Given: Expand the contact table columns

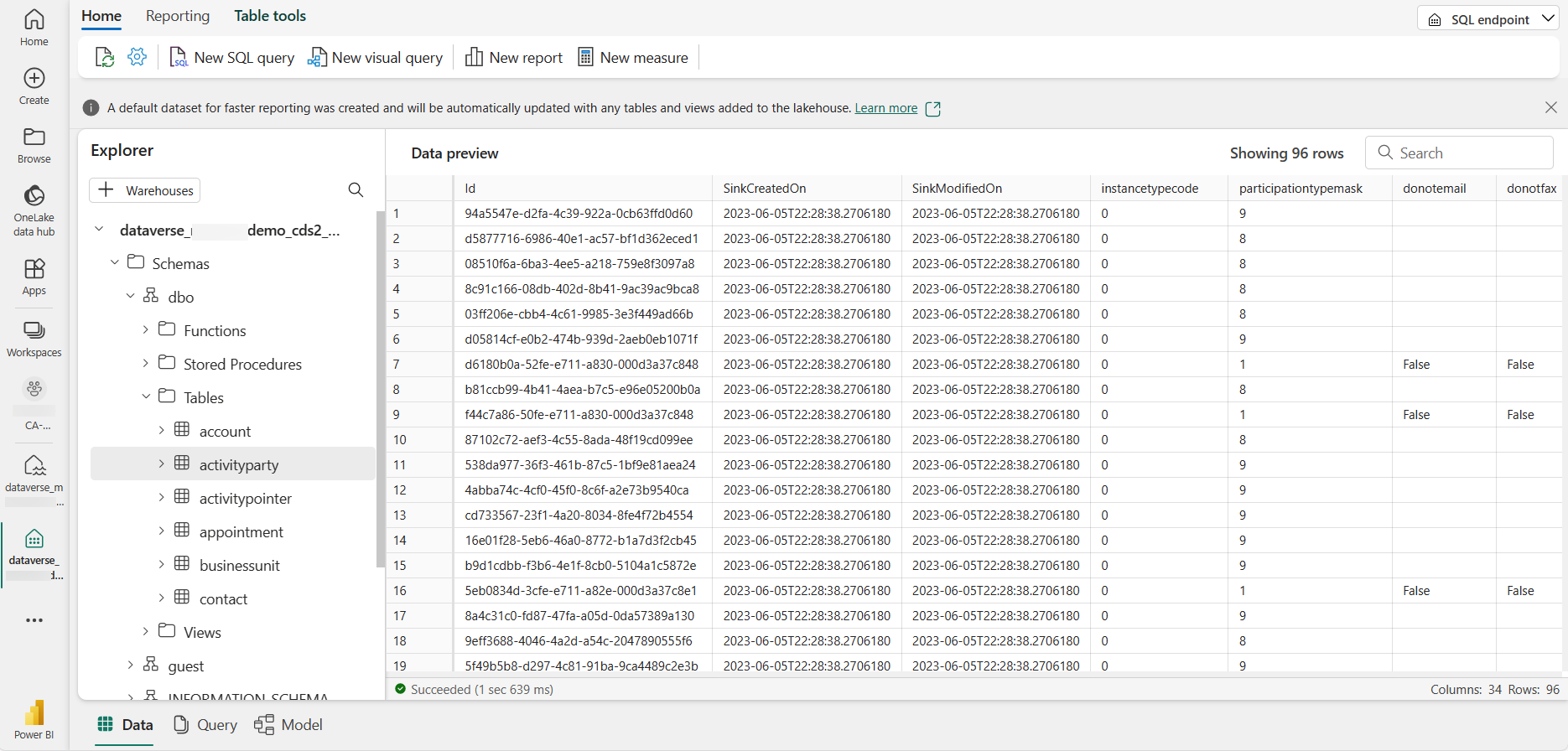Looking at the screenshot, I should [x=161, y=598].
